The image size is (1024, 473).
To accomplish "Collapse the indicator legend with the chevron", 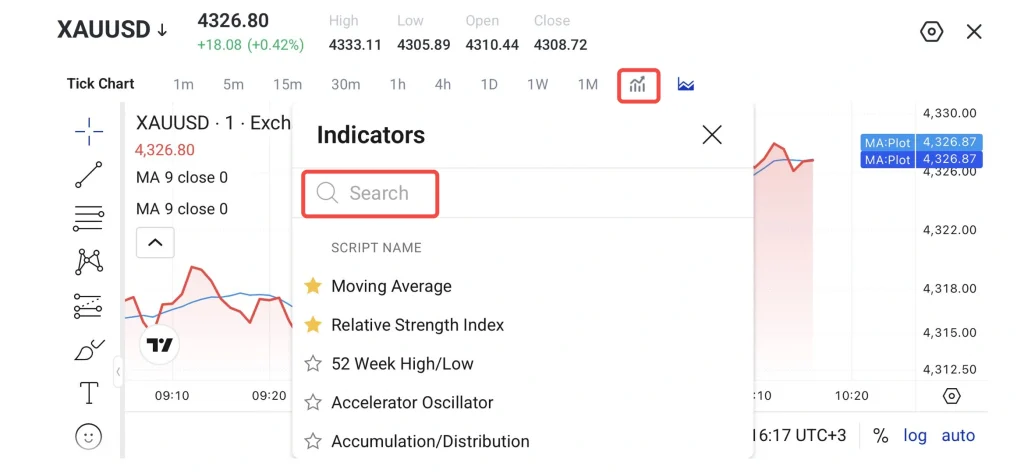I will (x=155, y=242).
